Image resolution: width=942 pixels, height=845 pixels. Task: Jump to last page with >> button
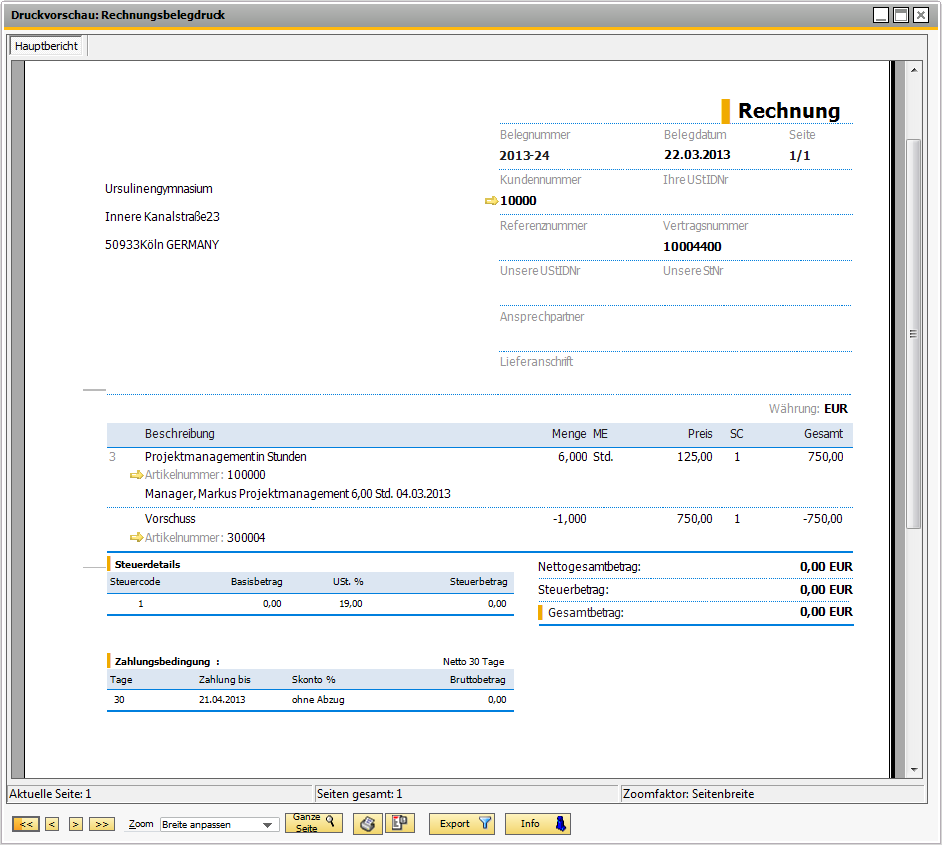(101, 824)
